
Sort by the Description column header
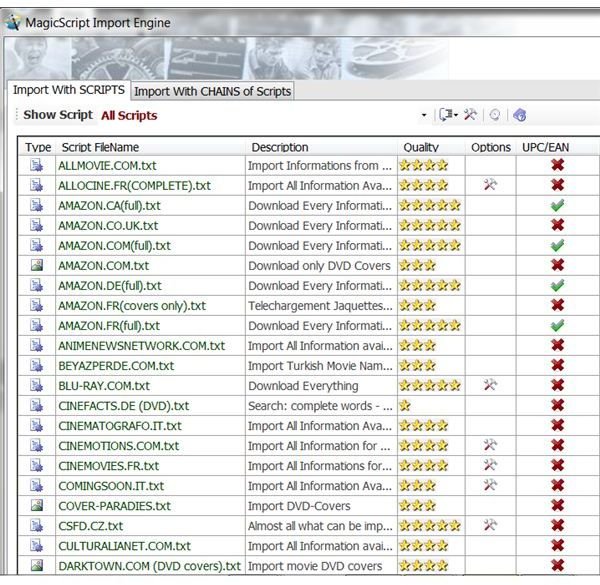[x=280, y=147]
